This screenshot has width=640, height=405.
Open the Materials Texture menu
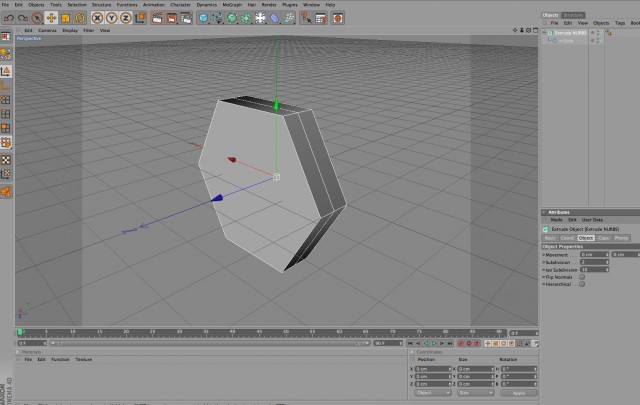coord(84,360)
